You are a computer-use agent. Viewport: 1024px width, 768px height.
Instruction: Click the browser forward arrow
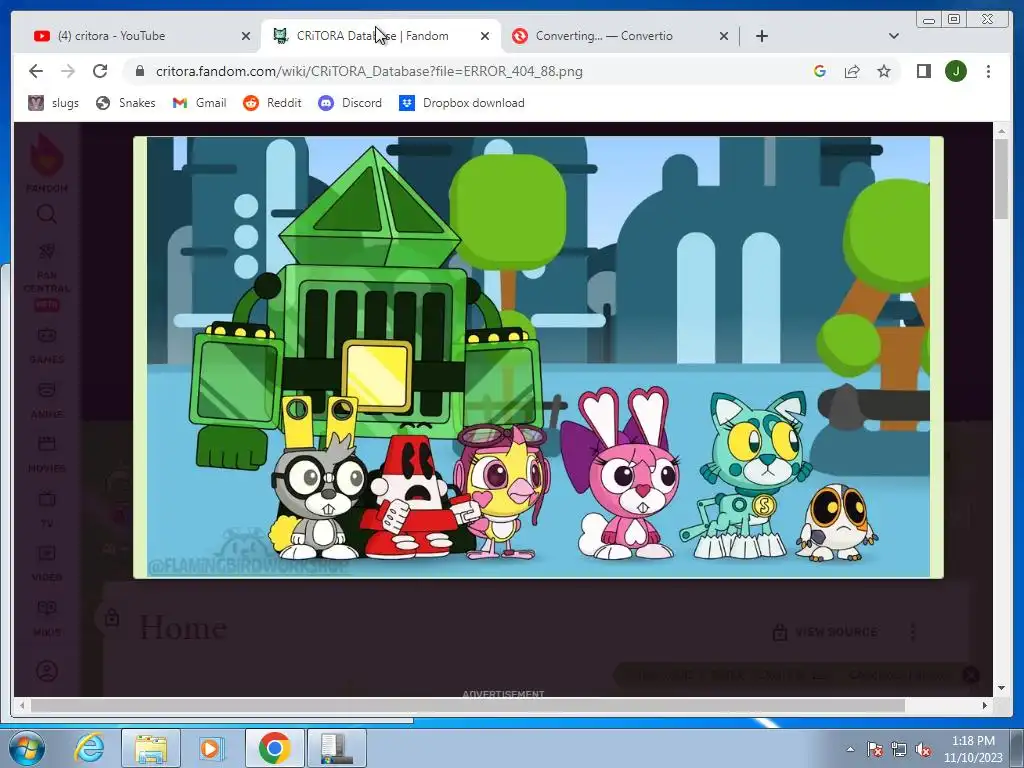tap(68, 71)
